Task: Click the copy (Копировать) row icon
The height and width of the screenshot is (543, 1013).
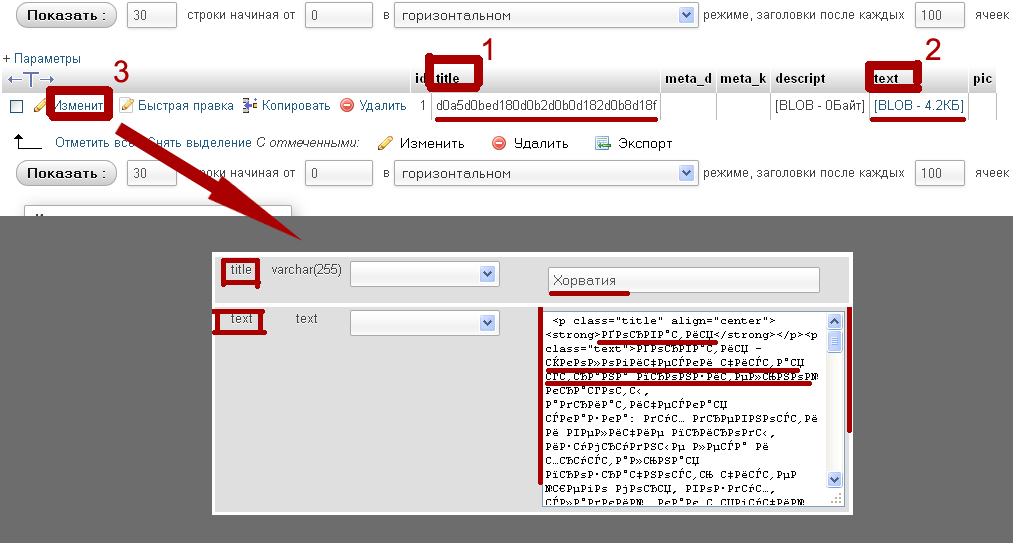Action: click(250, 105)
